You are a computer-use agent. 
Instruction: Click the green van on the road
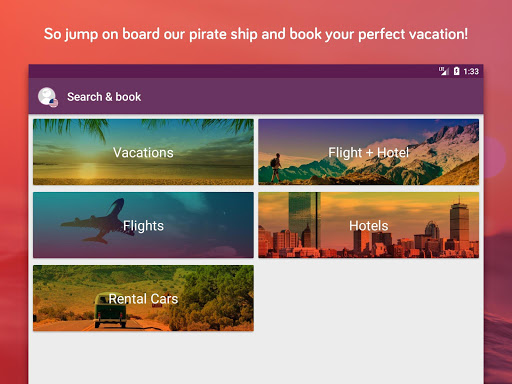[x=111, y=310]
